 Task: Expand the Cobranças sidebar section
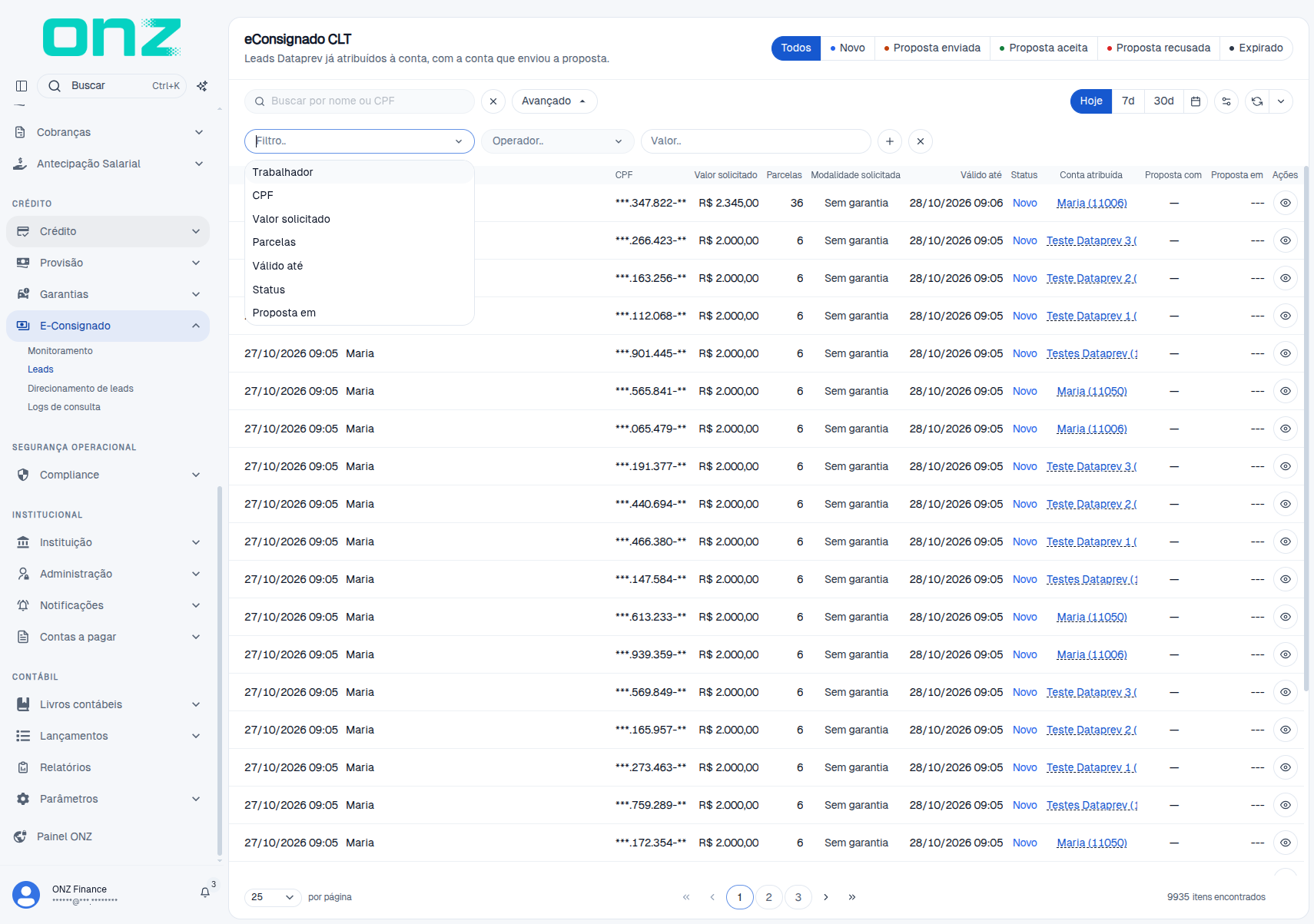click(x=108, y=132)
